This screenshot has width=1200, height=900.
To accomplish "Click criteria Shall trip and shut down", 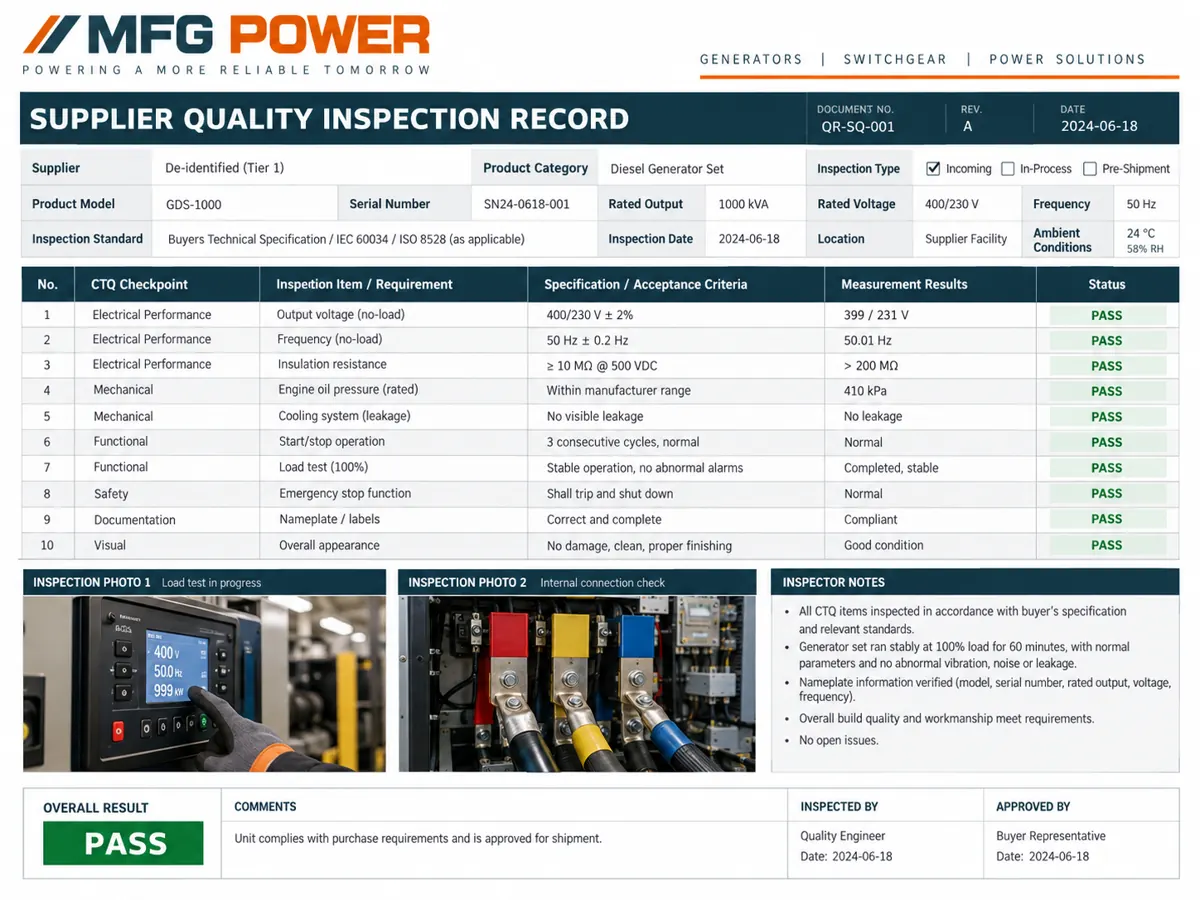I will click(x=610, y=494).
